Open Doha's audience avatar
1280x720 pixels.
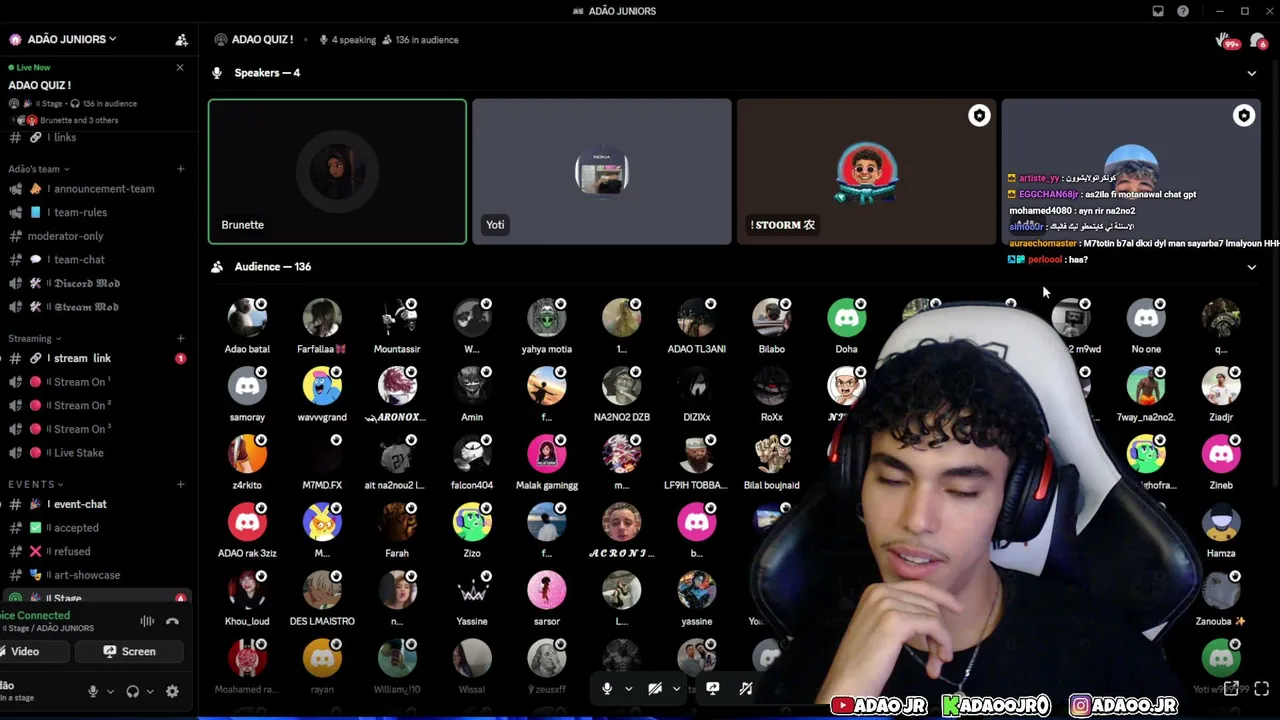847,318
